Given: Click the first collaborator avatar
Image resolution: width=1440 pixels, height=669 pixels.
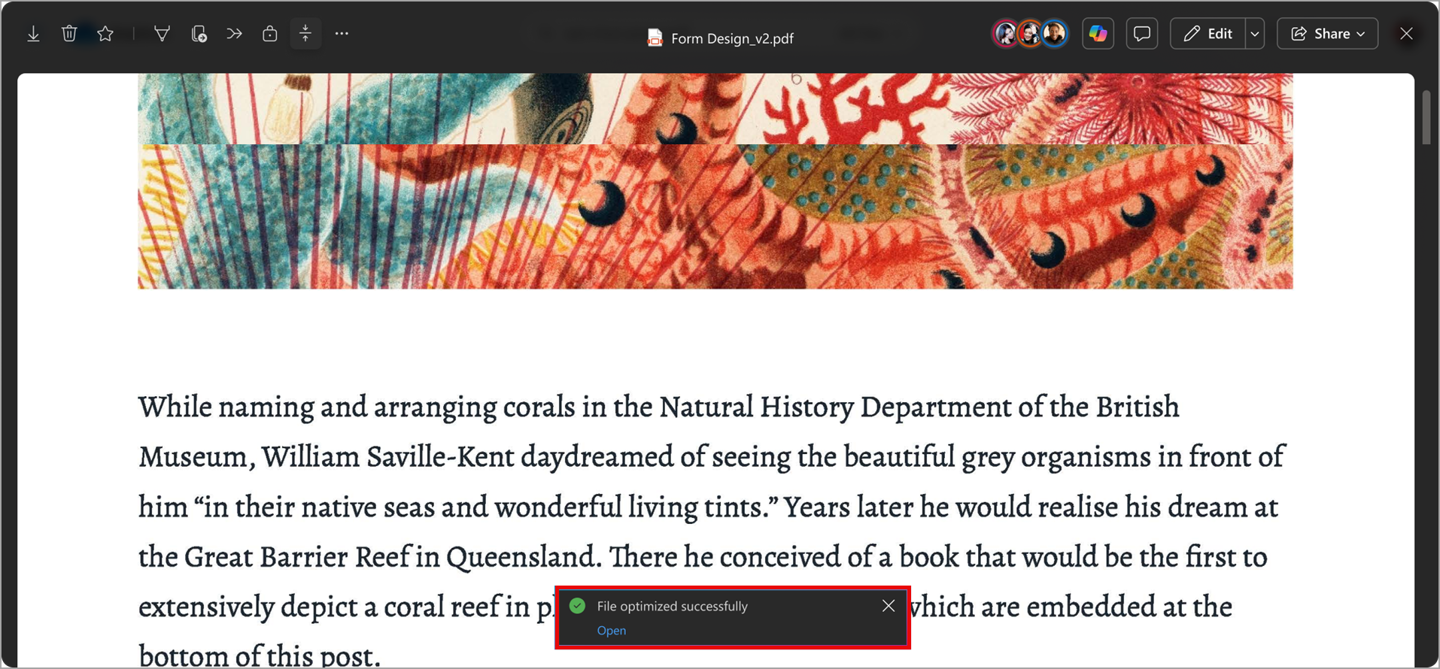Looking at the screenshot, I should click(1005, 34).
